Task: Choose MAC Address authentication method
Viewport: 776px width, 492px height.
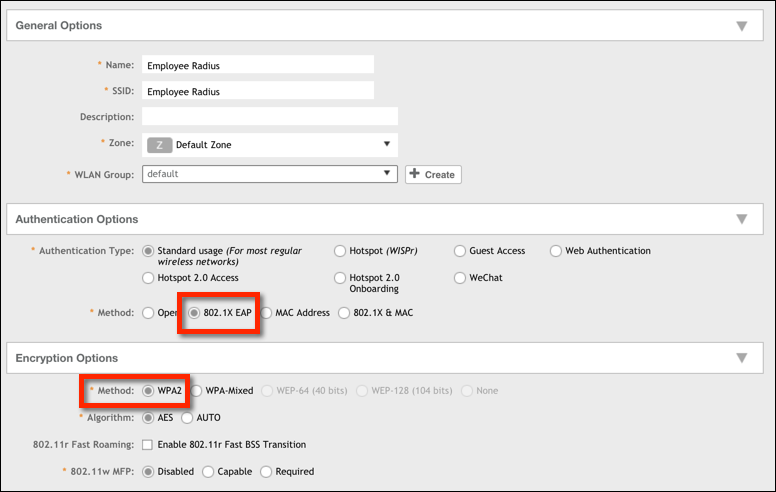Action: (266, 313)
